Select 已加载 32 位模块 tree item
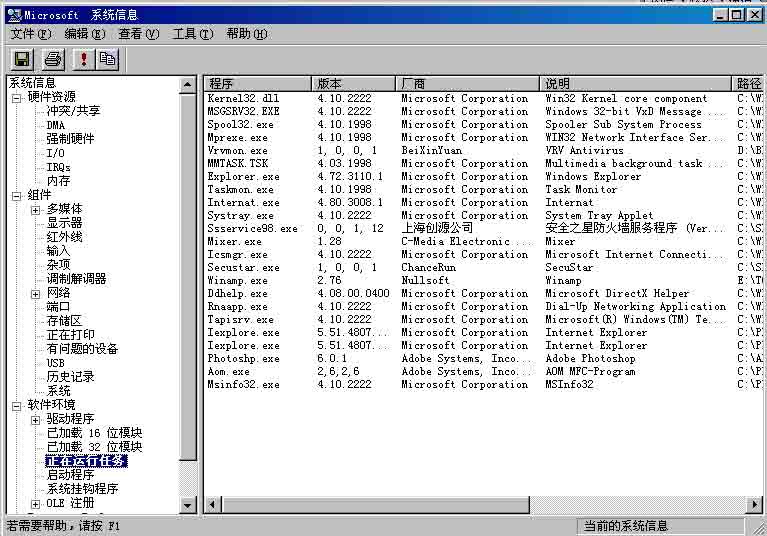 (x=94, y=447)
